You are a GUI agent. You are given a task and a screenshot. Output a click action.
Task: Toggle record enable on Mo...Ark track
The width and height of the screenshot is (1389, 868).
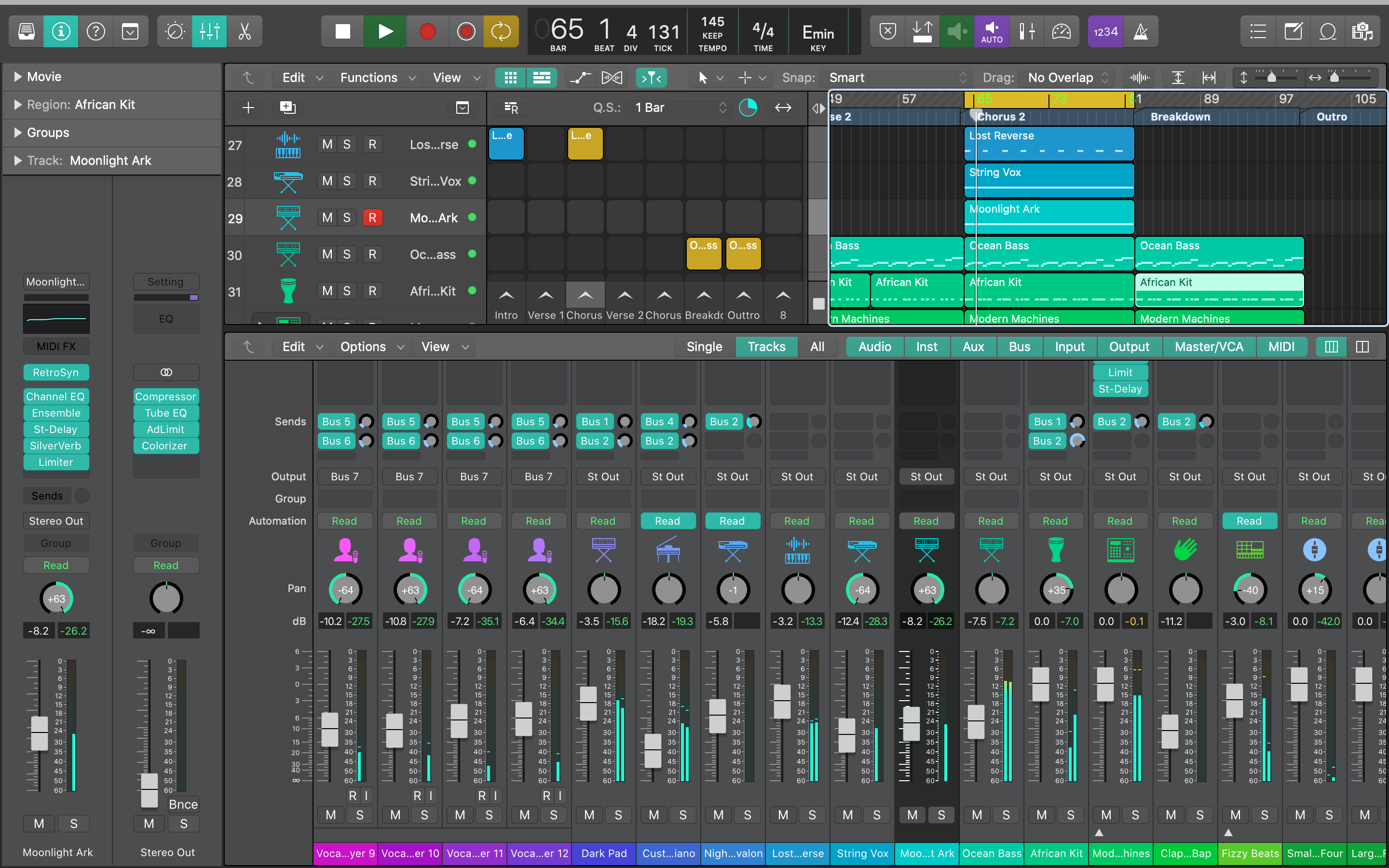(x=372, y=218)
